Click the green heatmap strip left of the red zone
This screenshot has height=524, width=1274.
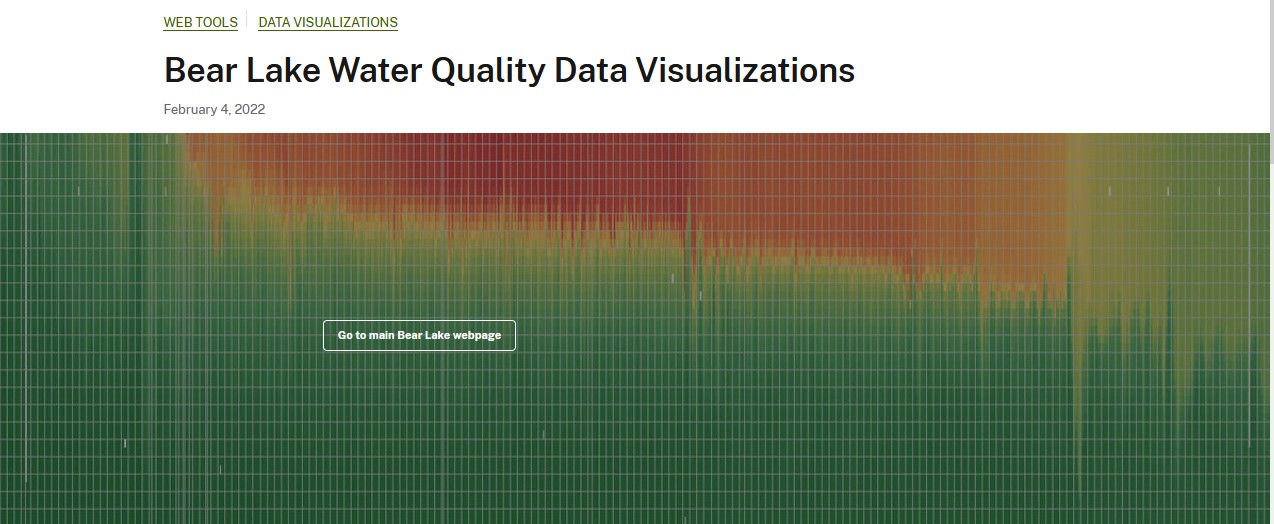[90, 200]
